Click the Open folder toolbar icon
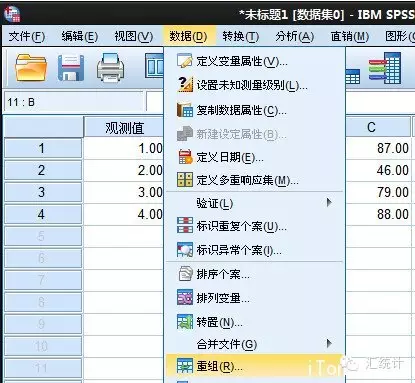The height and width of the screenshot is (383, 415). (31, 68)
